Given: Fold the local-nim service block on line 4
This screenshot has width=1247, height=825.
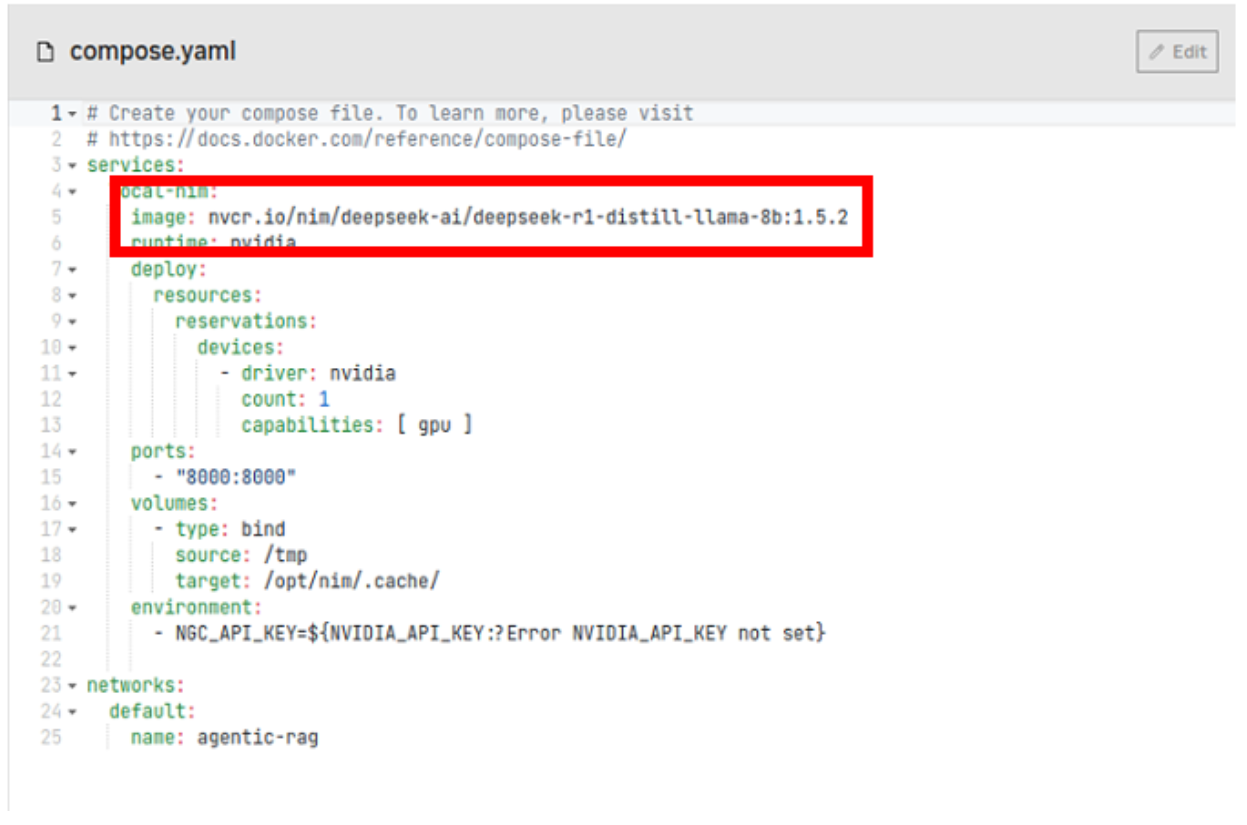Looking at the screenshot, I should (x=72, y=191).
